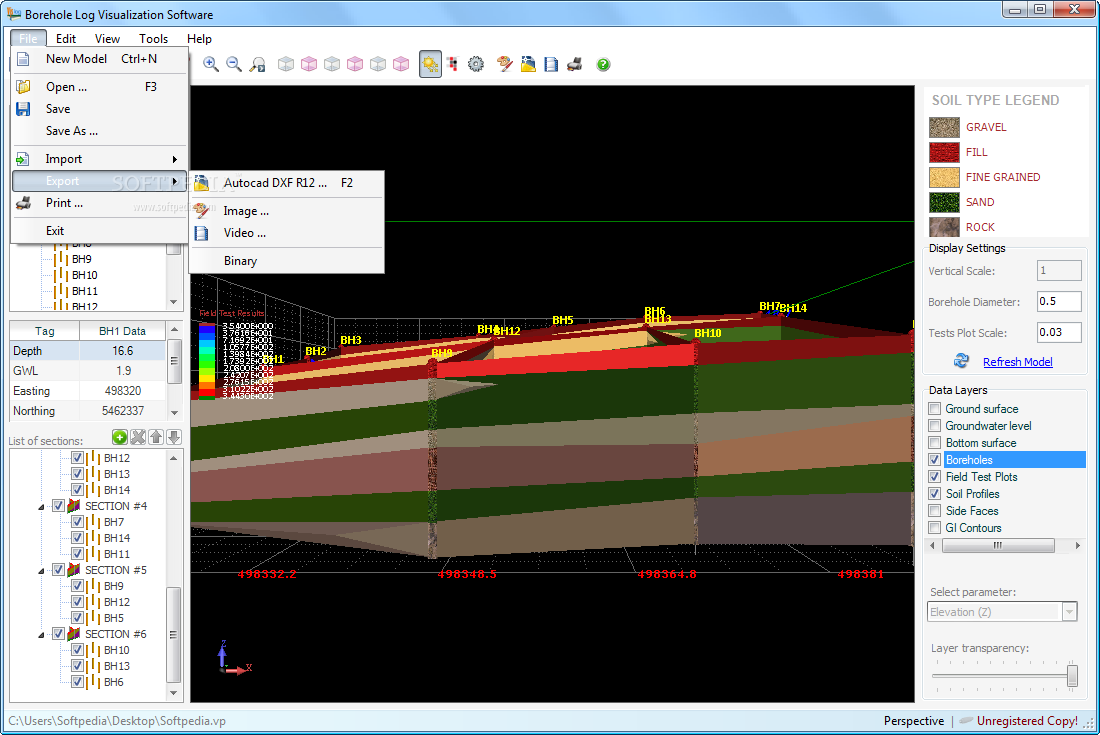Click the blue refresh arrows icon
This screenshot has height=735, width=1100.
coord(961,360)
